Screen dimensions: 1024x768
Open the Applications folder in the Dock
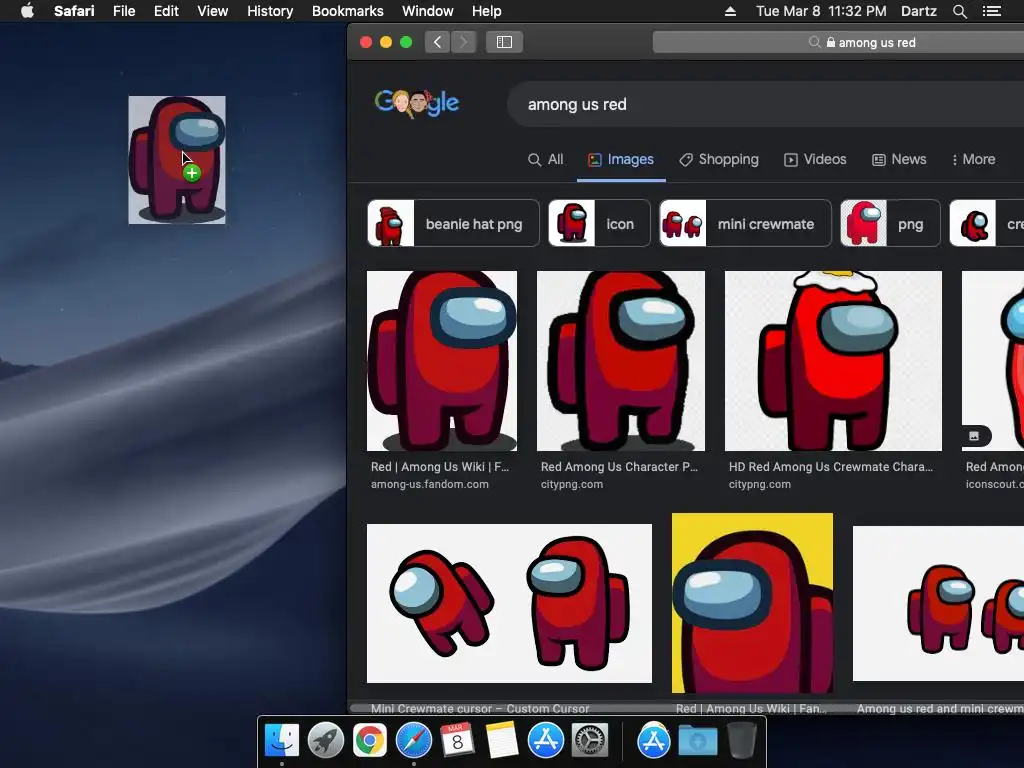653,741
